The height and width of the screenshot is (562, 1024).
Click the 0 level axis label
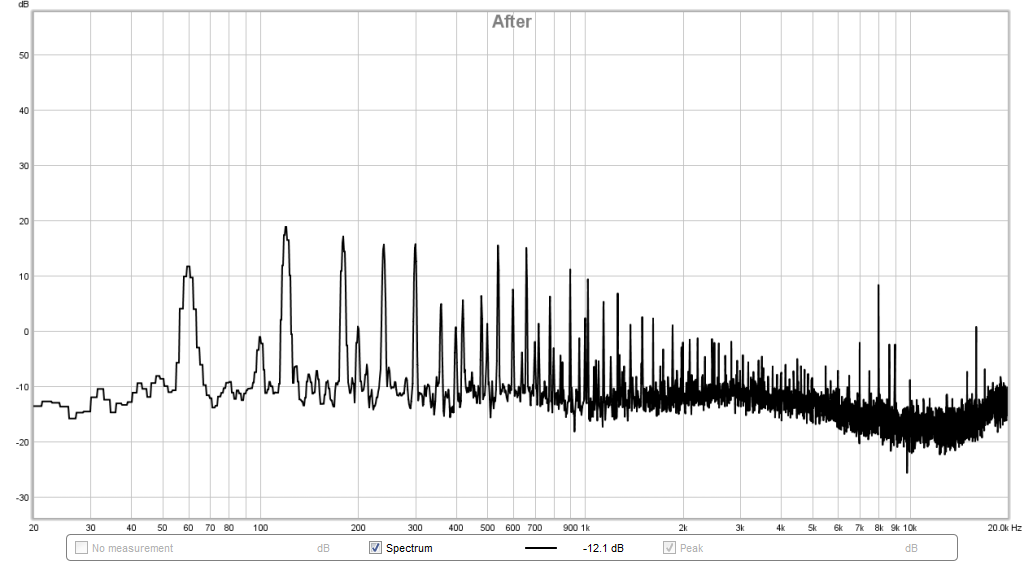tap(26, 332)
